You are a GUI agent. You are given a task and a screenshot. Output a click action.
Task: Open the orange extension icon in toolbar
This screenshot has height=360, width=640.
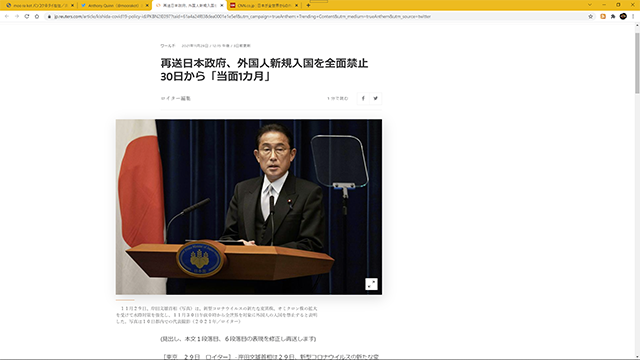coord(603,16)
